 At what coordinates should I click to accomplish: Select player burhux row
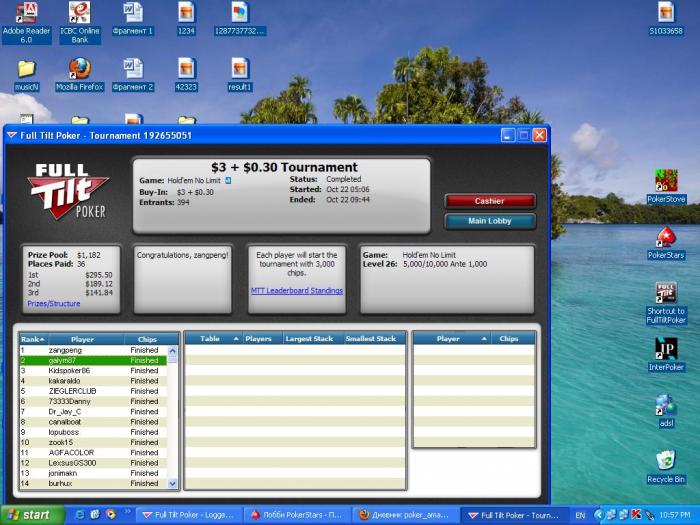pos(93,483)
